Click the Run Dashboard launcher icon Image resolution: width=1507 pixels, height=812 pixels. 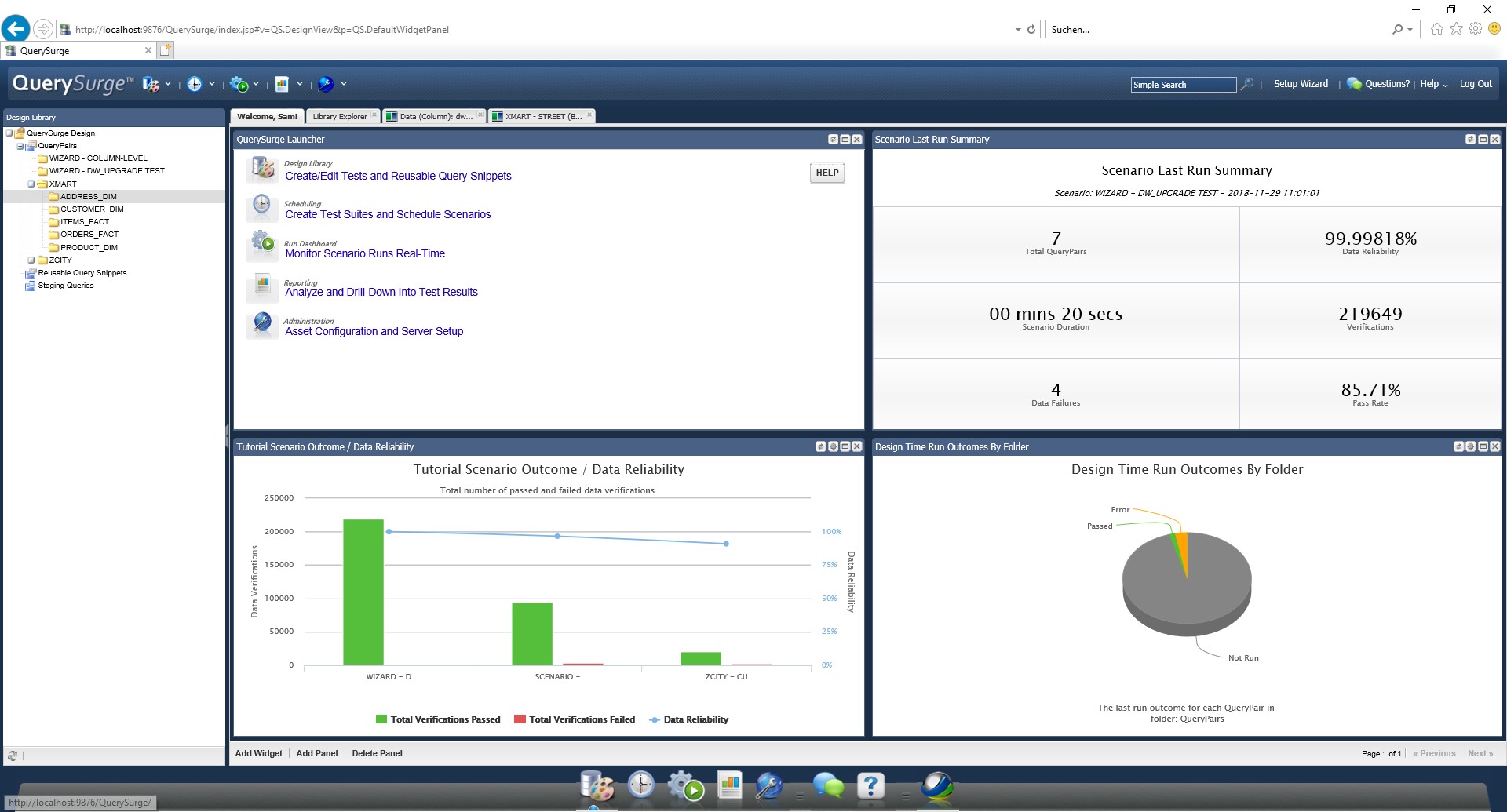pos(262,246)
